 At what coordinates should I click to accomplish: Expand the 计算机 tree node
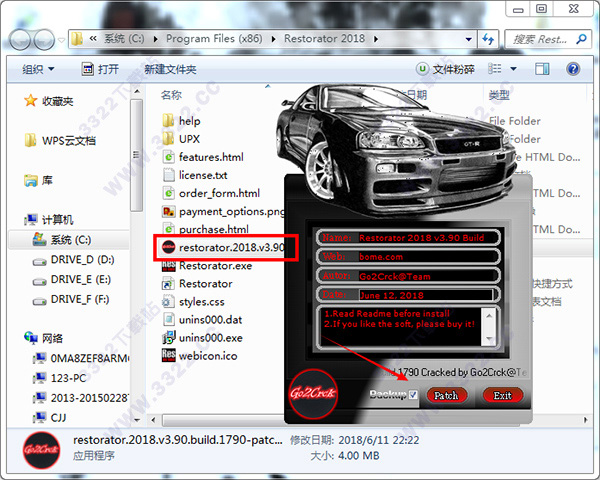(16, 220)
